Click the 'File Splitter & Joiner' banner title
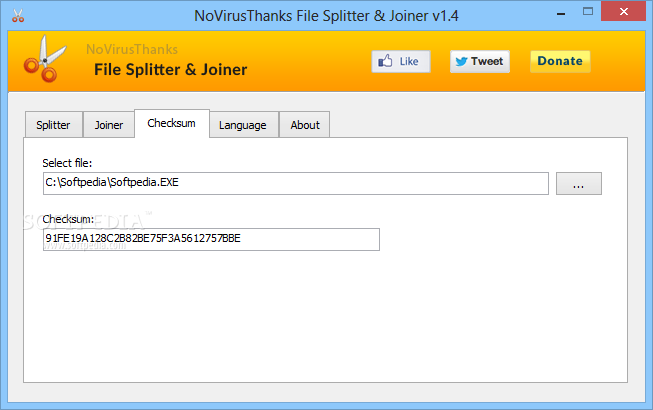Image resolution: width=653 pixels, height=410 pixels. click(170, 70)
